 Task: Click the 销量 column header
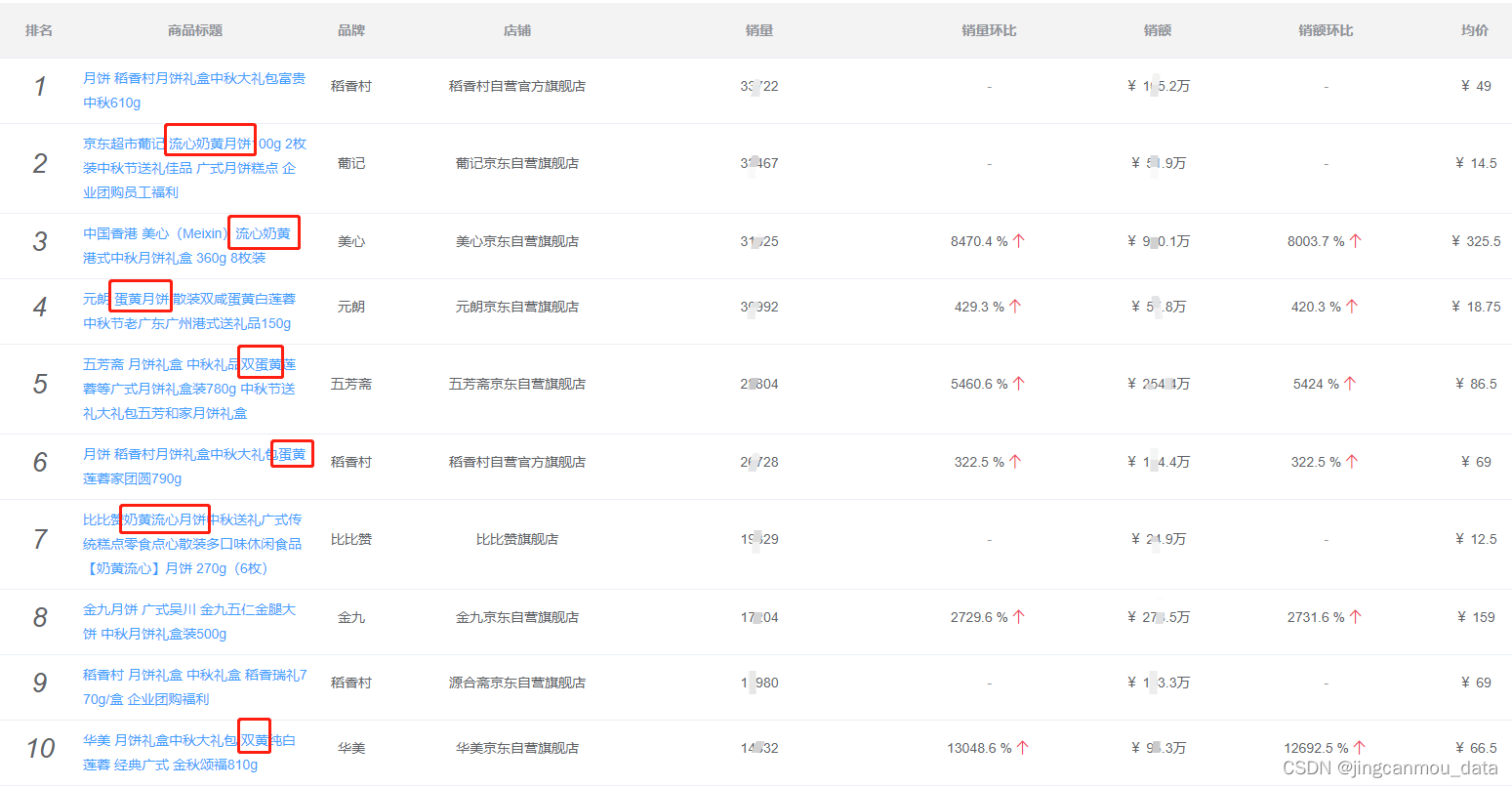pyautogui.click(x=759, y=30)
